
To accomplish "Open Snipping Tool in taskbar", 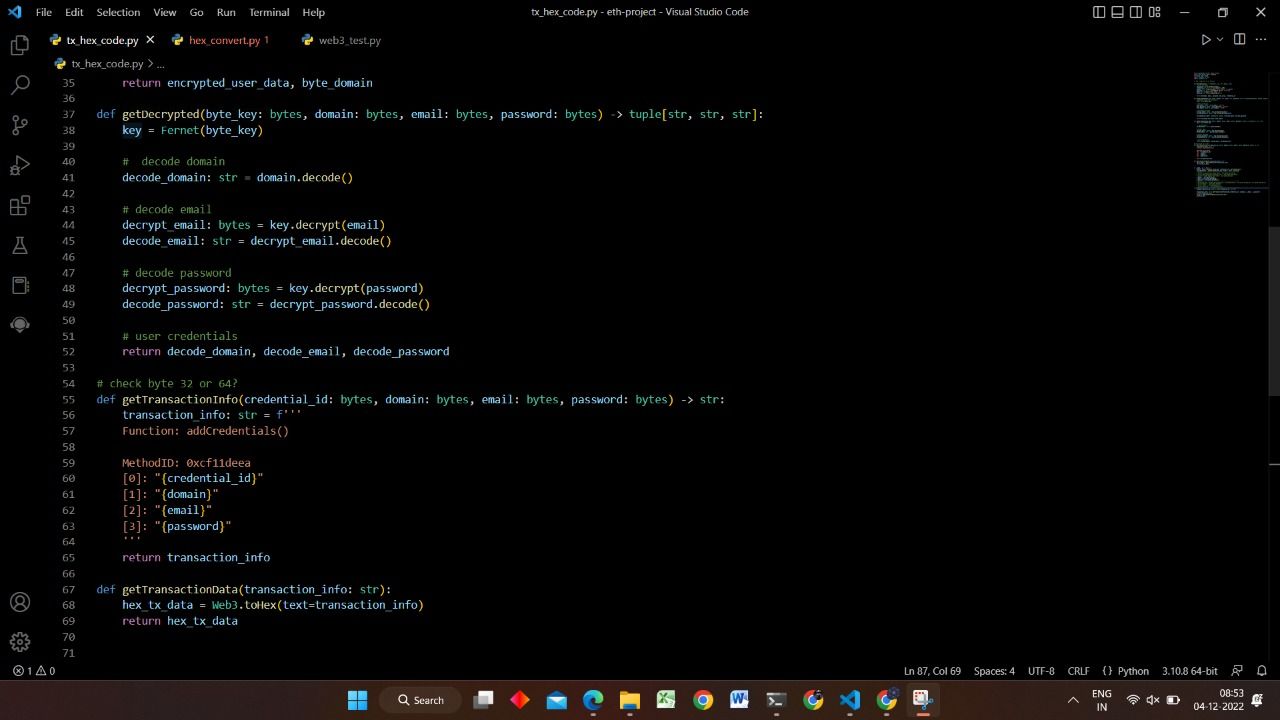I will point(923,700).
